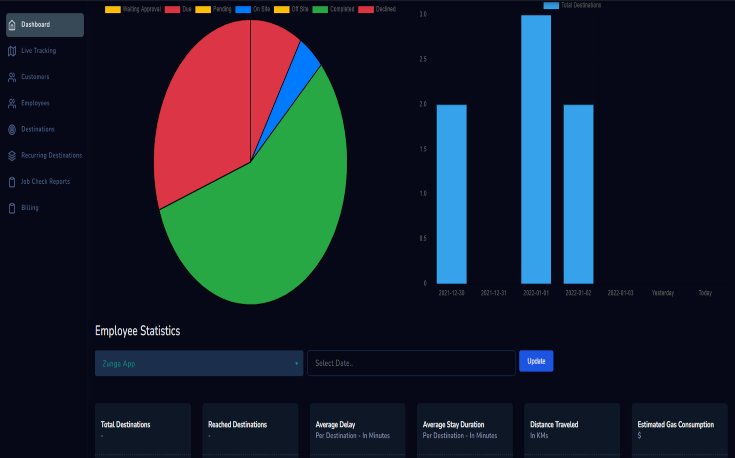
Task: Click the Destinations target icon
Action: click(11, 129)
